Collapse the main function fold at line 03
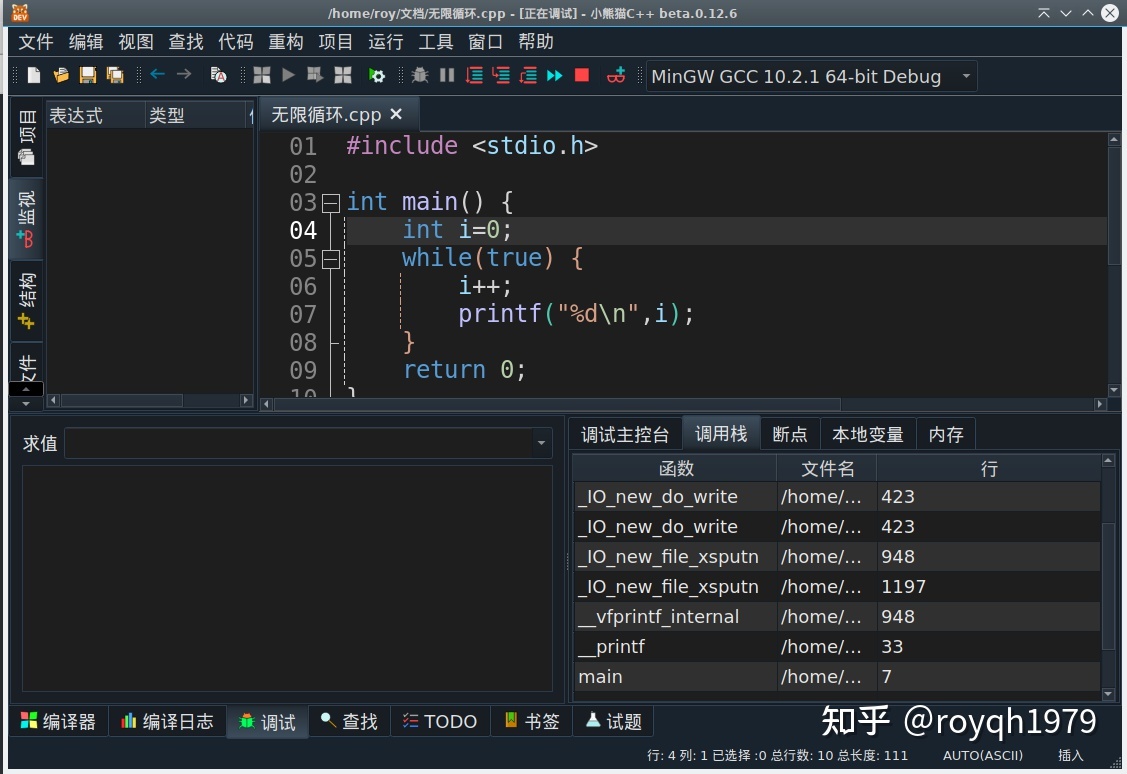The height and width of the screenshot is (774, 1127). [x=331, y=203]
